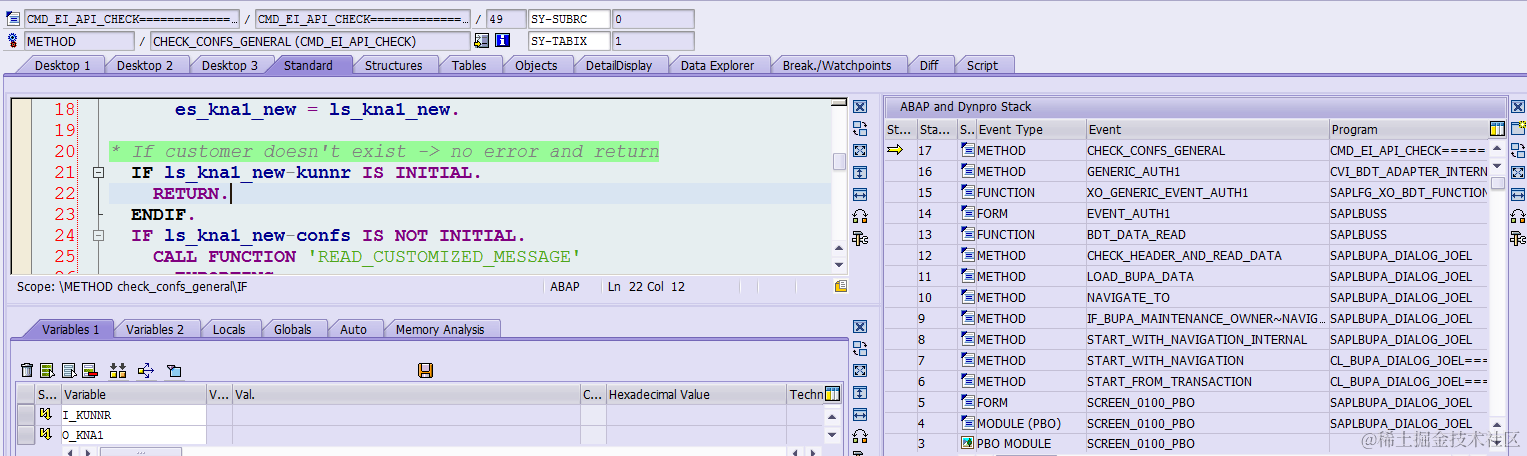Click the yellow double-arrow icon in Variables toolbar
Viewport: 1527px width, 456px height.
coord(118,371)
